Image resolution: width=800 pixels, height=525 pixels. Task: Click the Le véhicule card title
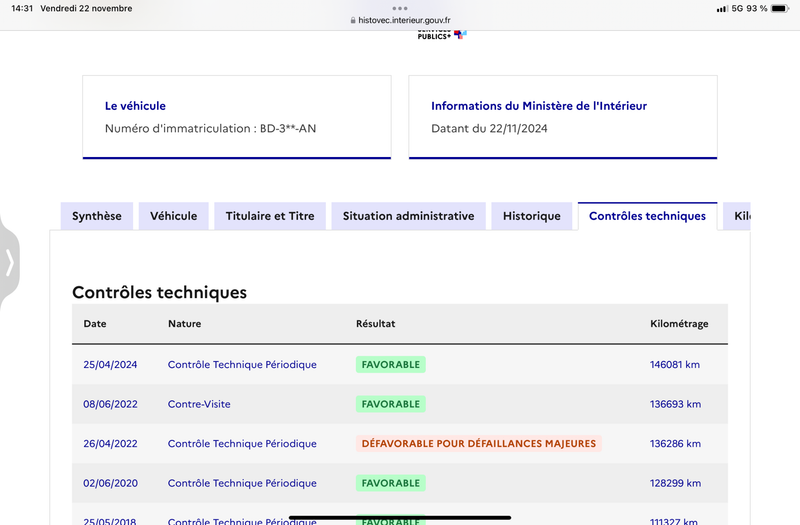point(135,106)
